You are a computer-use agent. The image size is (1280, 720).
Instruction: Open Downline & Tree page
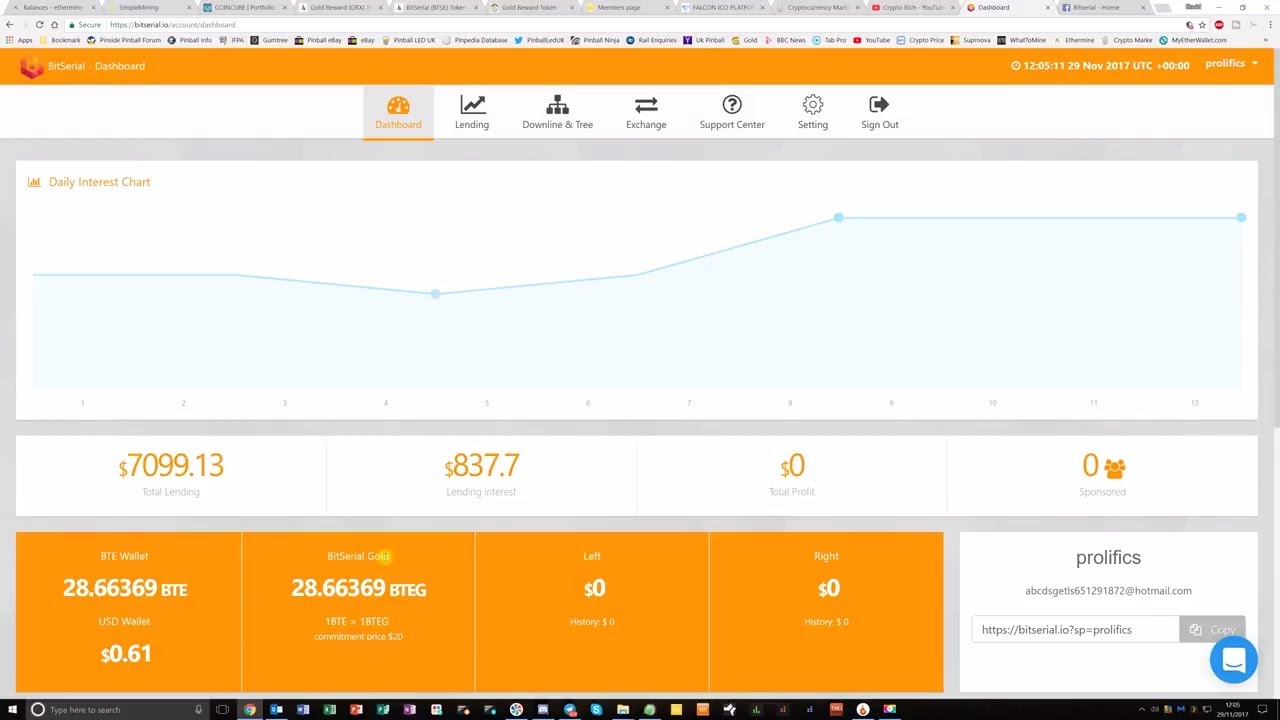click(x=557, y=113)
